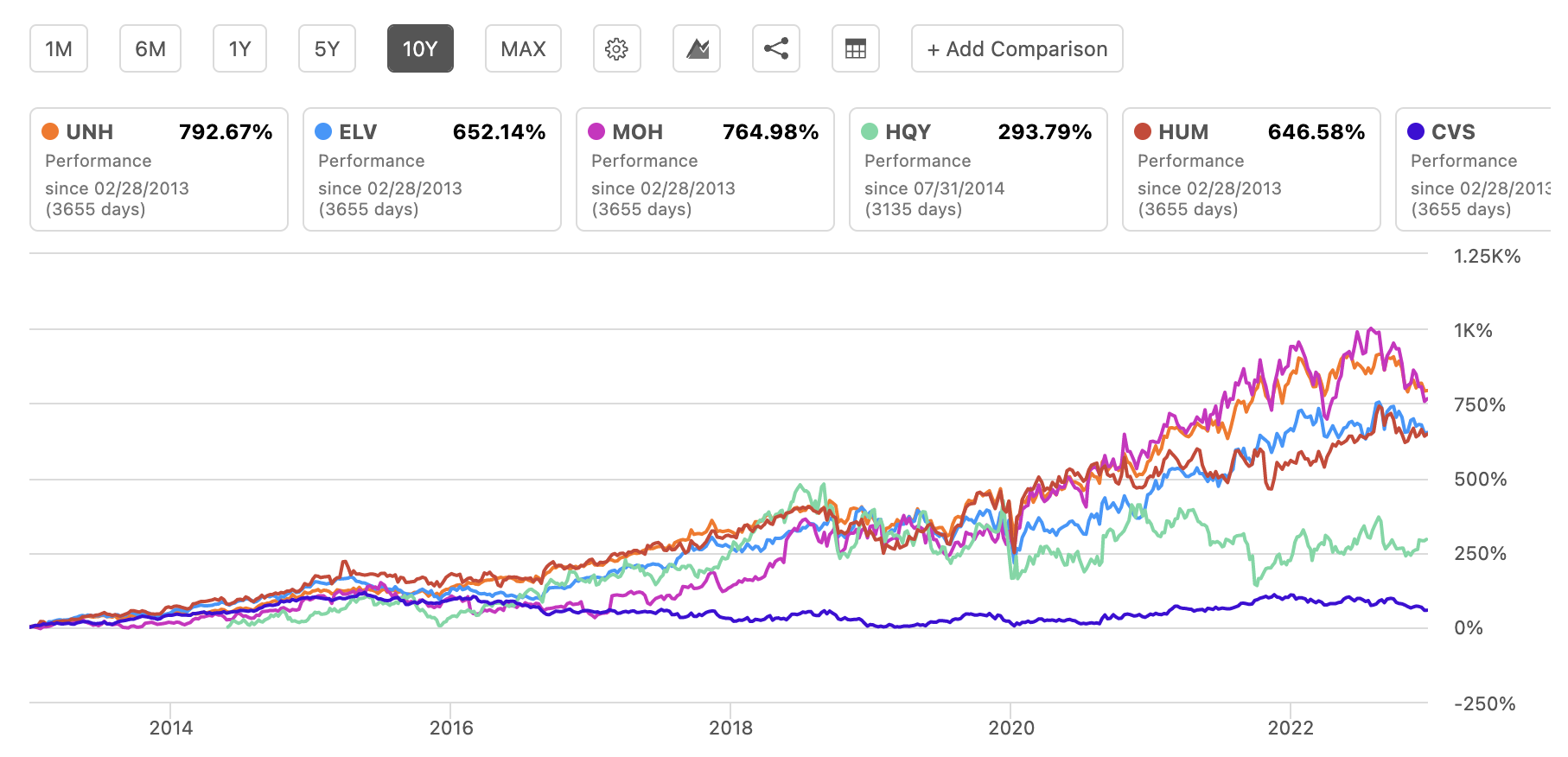This screenshot has width=1568, height=757.
Task: Click the -250% y-axis label
Action: pos(1485,703)
